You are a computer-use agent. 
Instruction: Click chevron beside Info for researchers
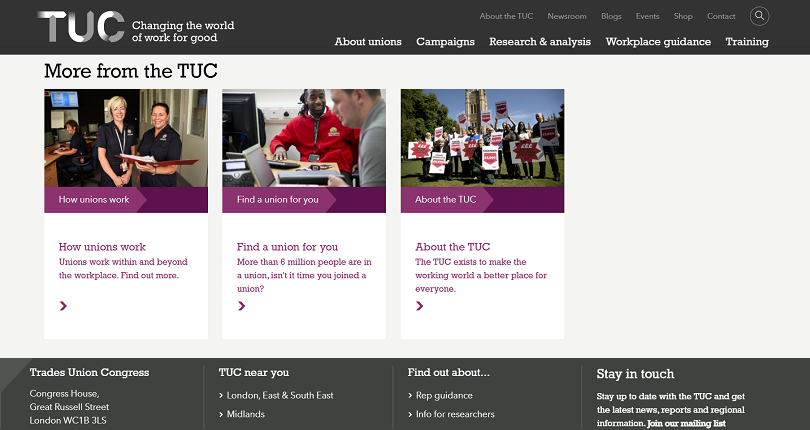410,414
